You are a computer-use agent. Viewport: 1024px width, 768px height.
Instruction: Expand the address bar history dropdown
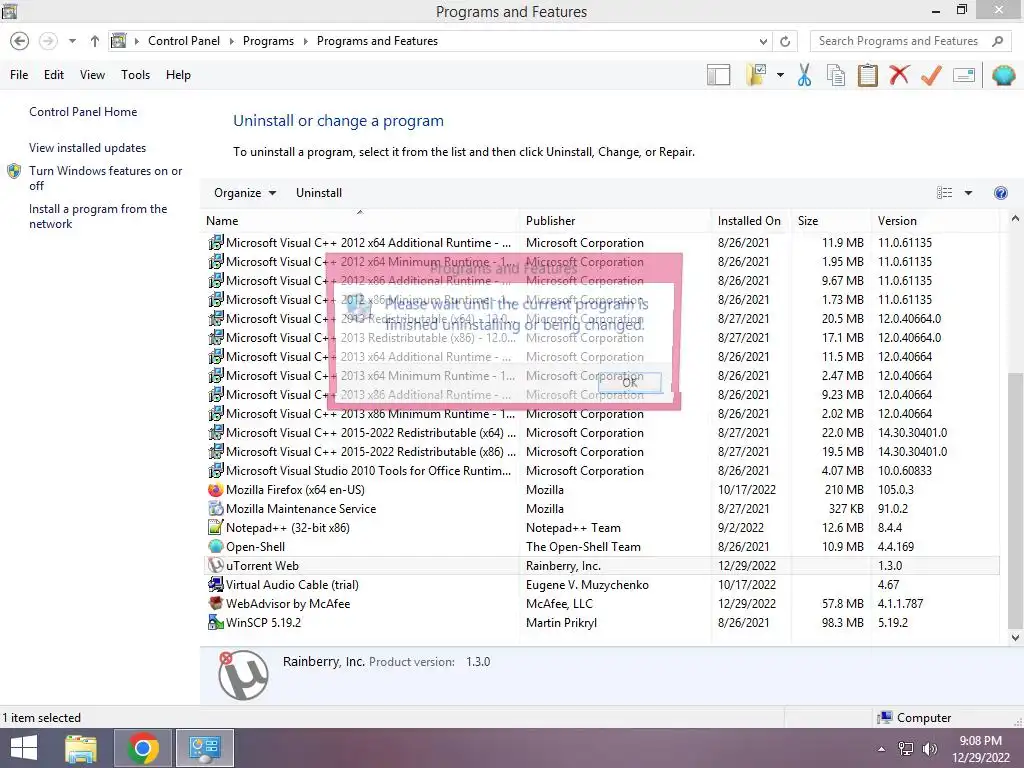click(763, 41)
